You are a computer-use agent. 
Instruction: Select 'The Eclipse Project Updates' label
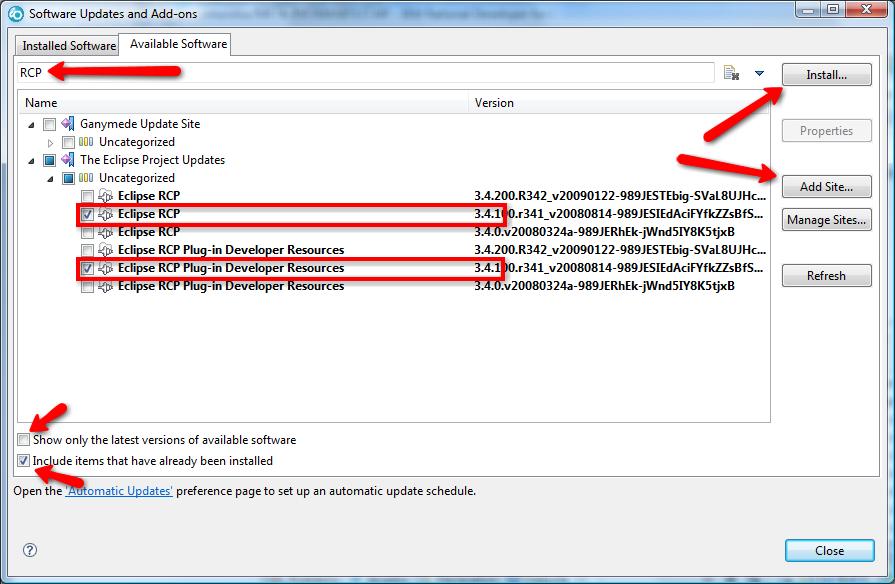click(x=152, y=160)
